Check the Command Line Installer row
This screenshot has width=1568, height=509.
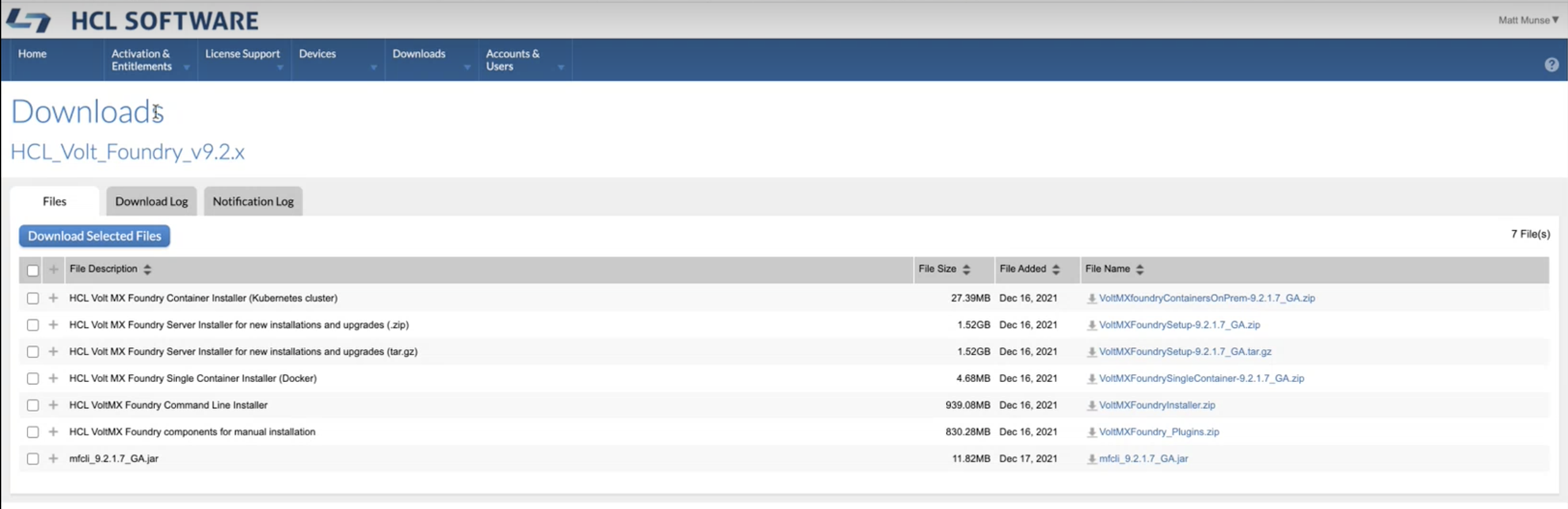click(33, 405)
